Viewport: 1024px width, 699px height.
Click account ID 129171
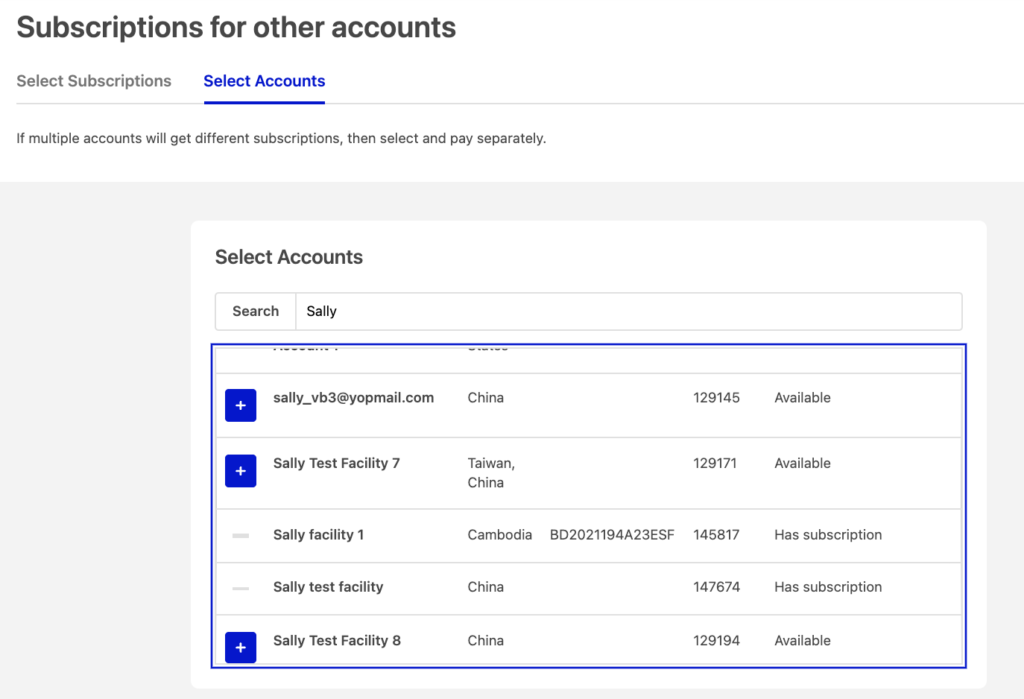point(714,463)
